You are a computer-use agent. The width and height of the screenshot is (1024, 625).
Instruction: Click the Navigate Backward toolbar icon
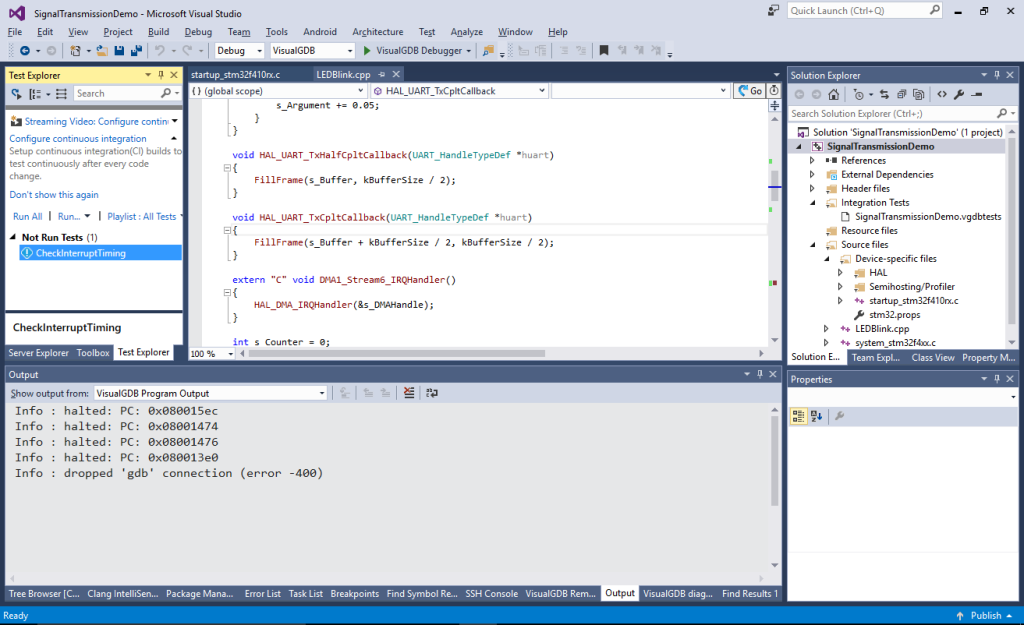pyautogui.click(x=27, y=49)
